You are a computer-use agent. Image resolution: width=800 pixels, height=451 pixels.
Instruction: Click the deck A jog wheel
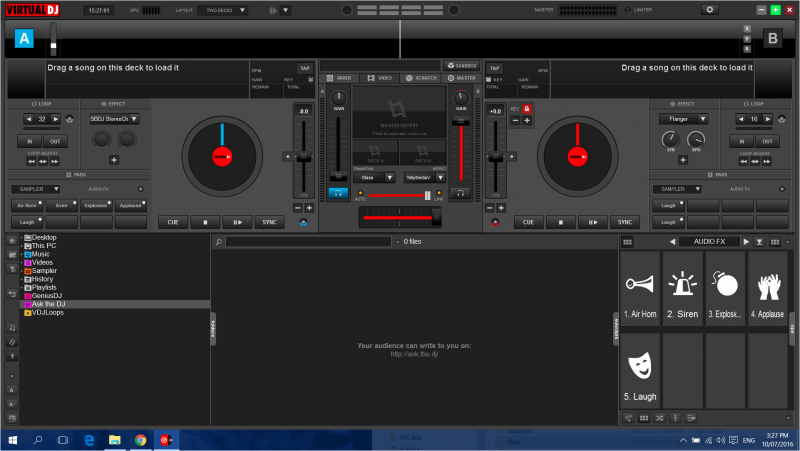[x=222, y=156]
